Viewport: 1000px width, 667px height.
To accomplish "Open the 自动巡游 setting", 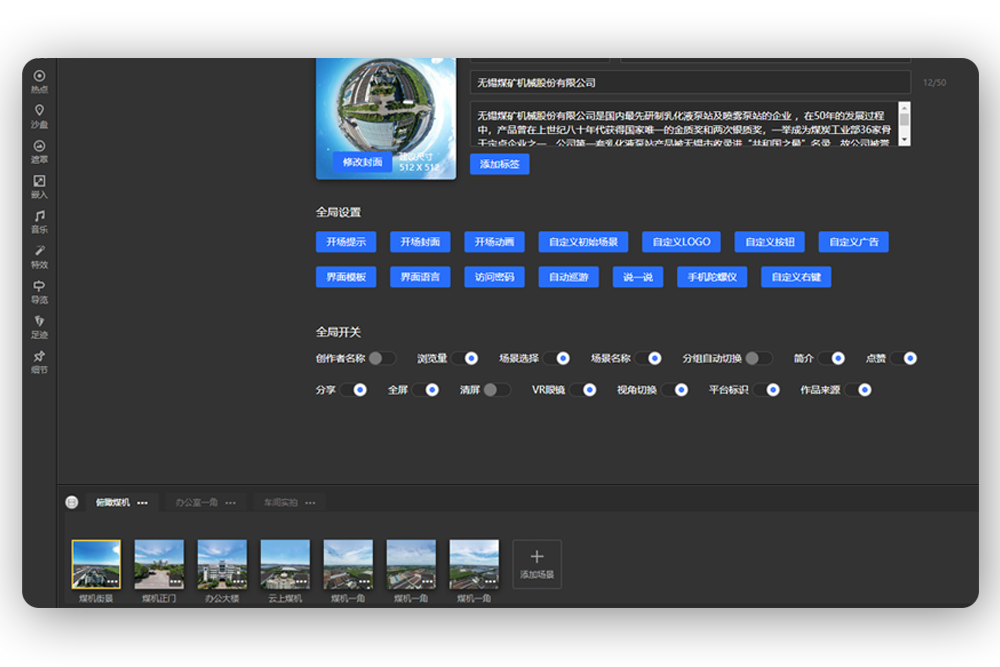I will pyautogui.click(x=568, y=277).
